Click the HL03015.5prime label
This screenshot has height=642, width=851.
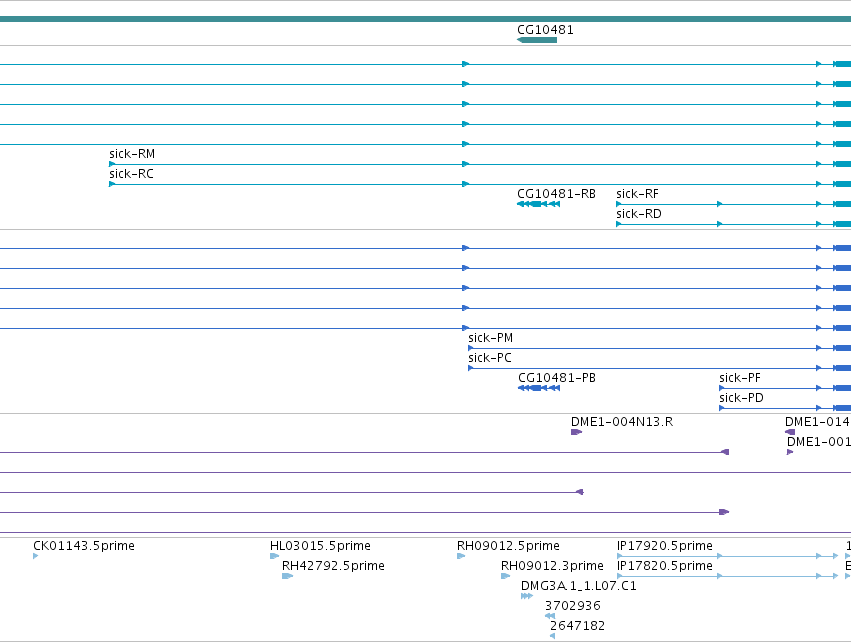320,545
